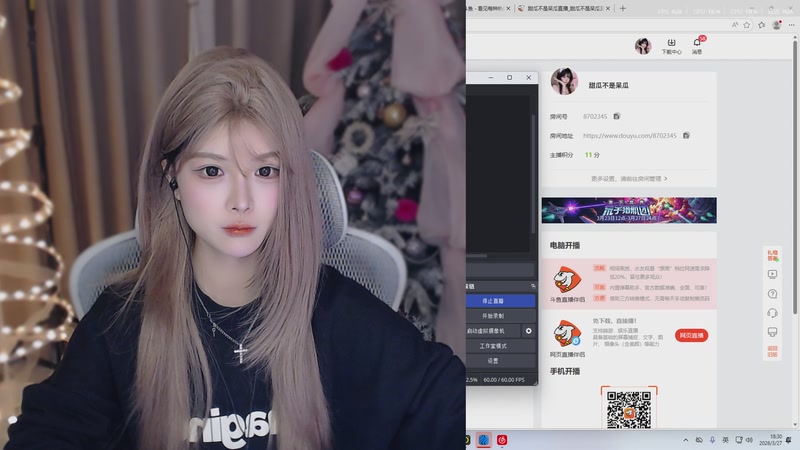The width and height of the screenshot is (800, 450).
Task: Click the red 网页直播 button
Action: click(691, 335)
